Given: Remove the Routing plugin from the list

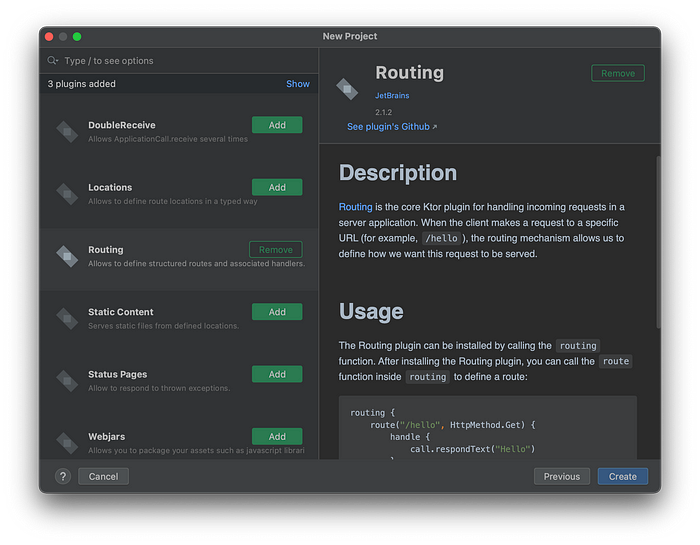Looking at the screenshot, I should 275,250.
